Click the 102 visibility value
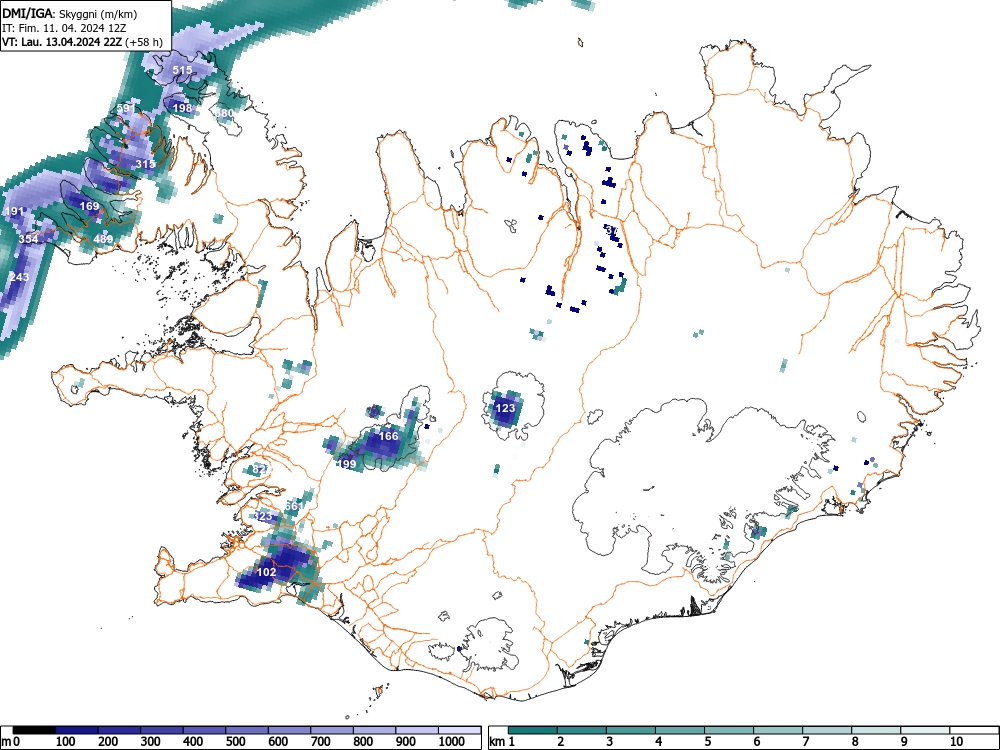The image size is (1000, 750). pyautogui.click(x=266, y=572)
